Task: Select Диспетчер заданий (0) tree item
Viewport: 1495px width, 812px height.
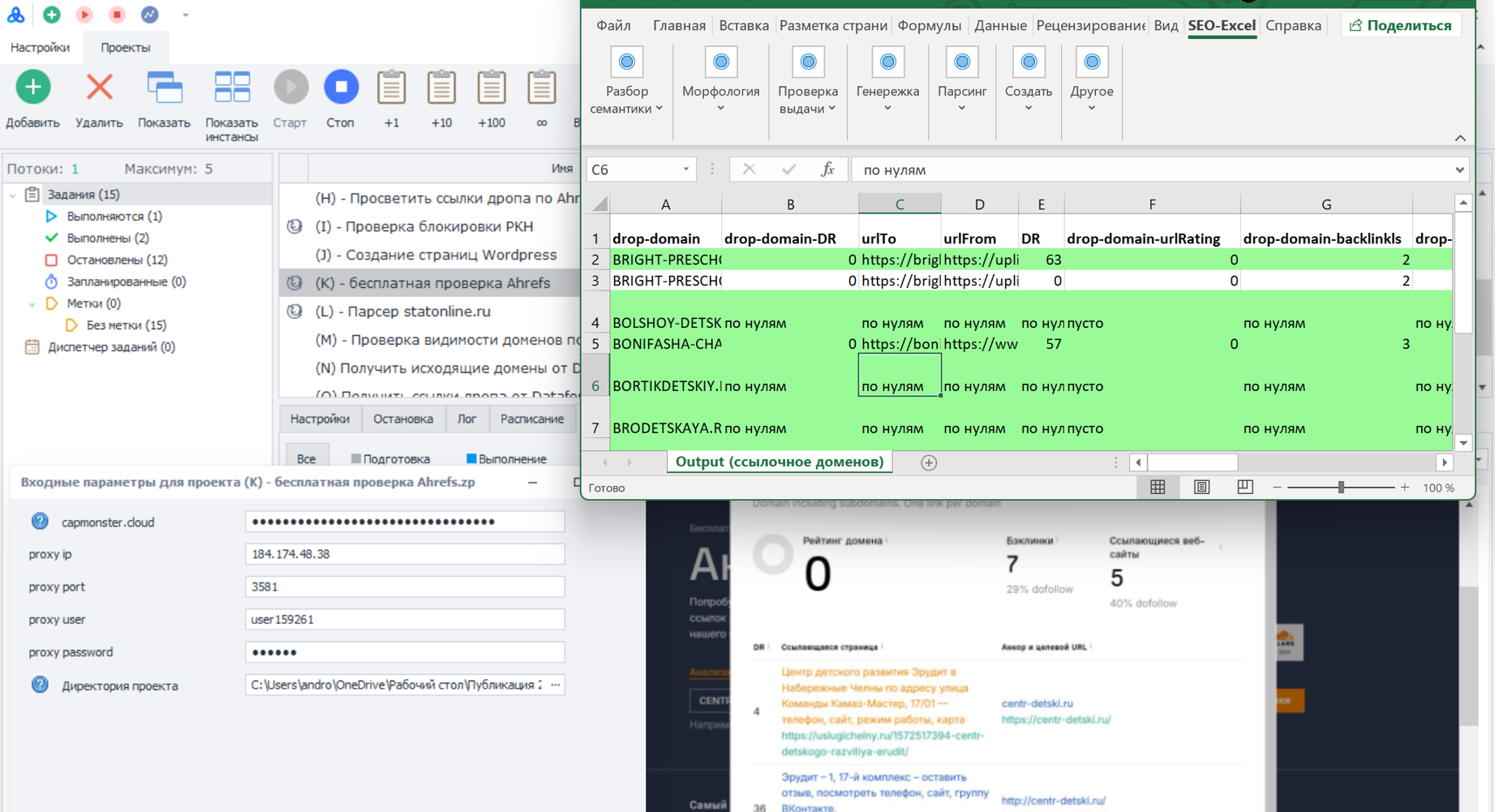Action: tap(111, 346)
